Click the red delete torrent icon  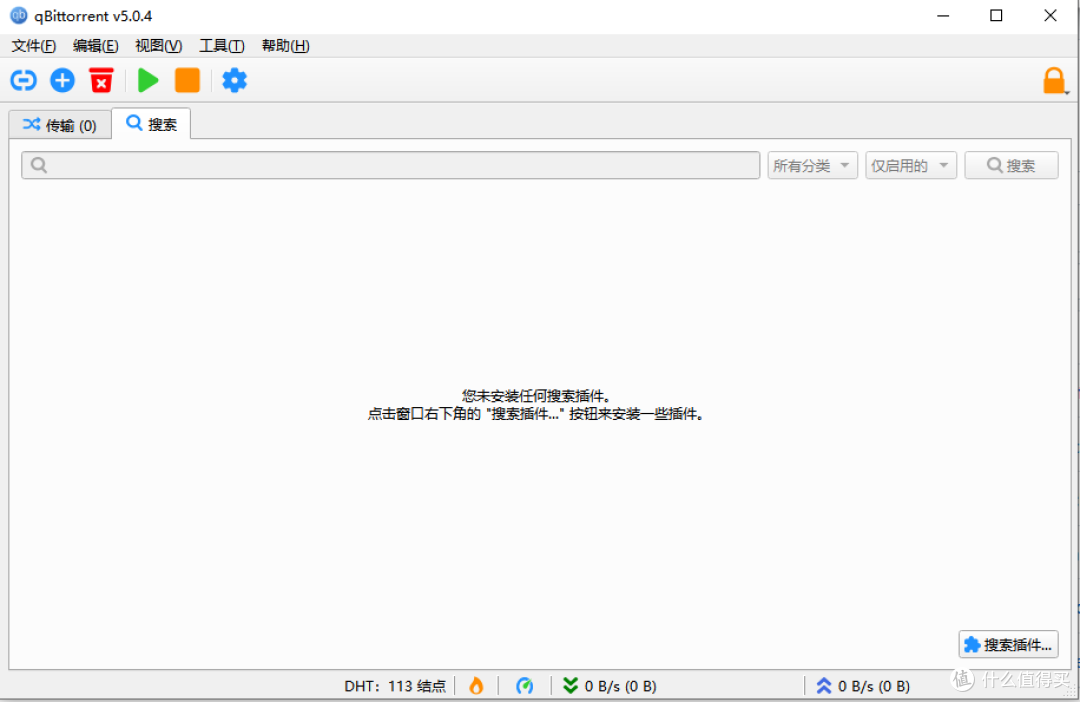101,81
